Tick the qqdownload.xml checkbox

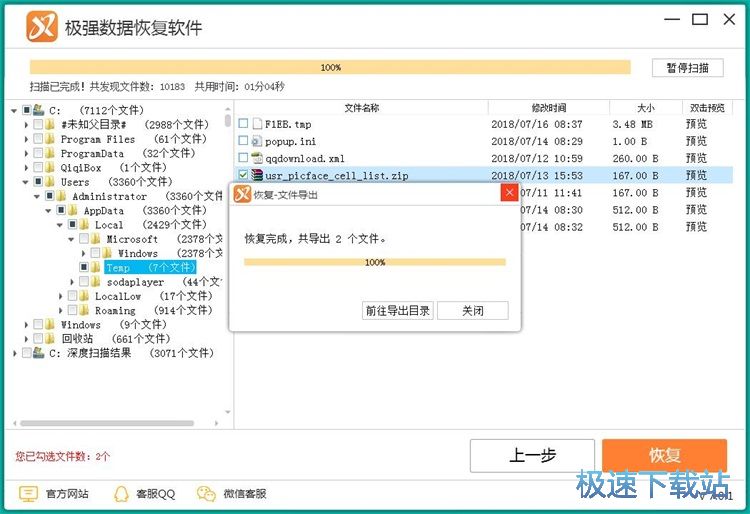[243, 157]
